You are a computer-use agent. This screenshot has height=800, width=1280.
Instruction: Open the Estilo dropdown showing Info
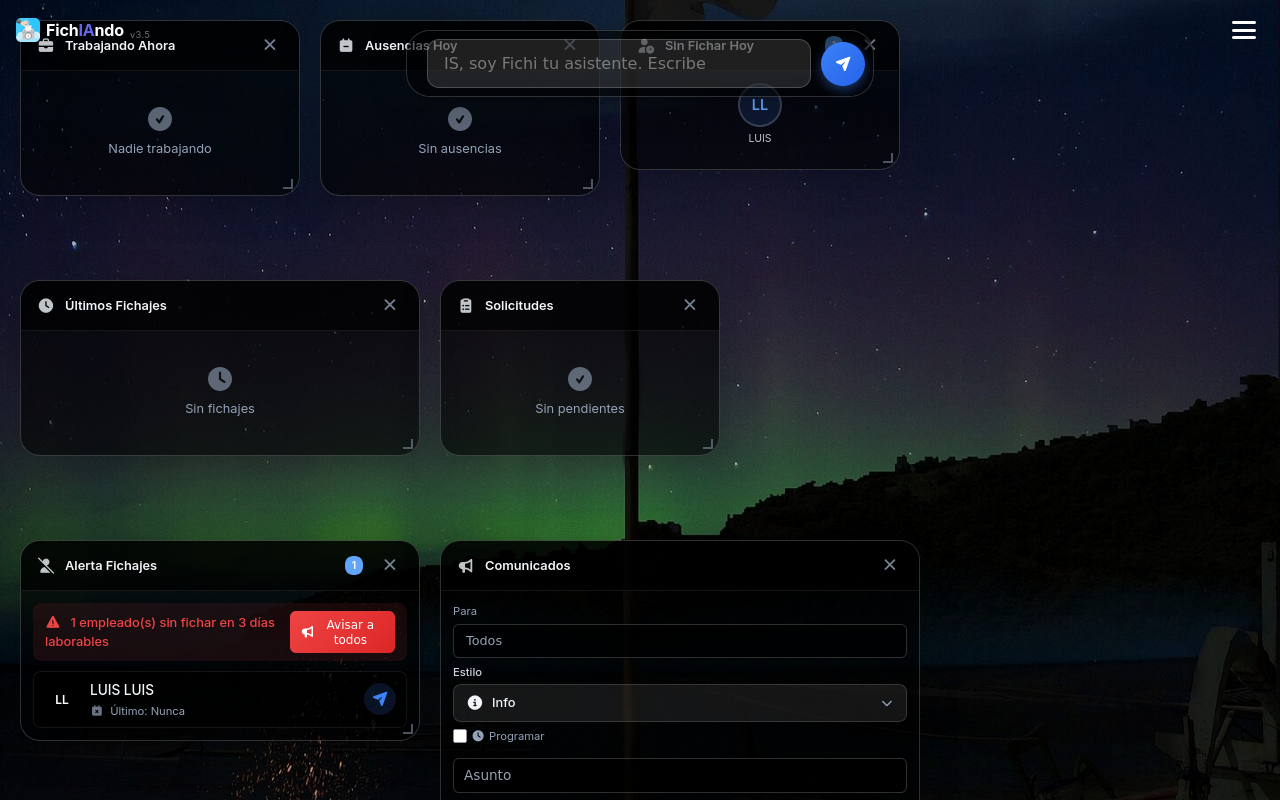680,703
